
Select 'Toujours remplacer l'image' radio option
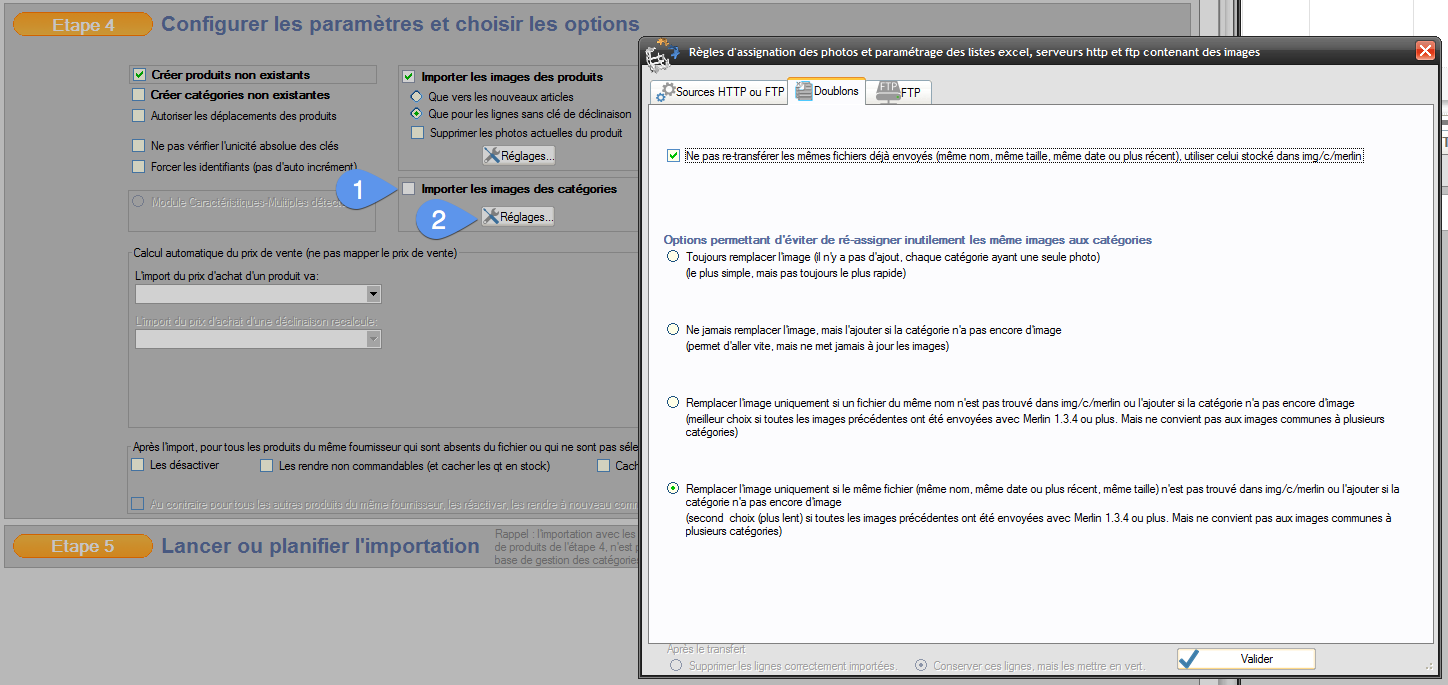point(673,257)
